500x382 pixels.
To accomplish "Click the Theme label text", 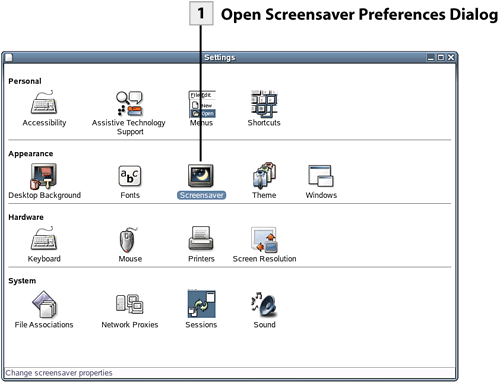I will coord(264,195).
